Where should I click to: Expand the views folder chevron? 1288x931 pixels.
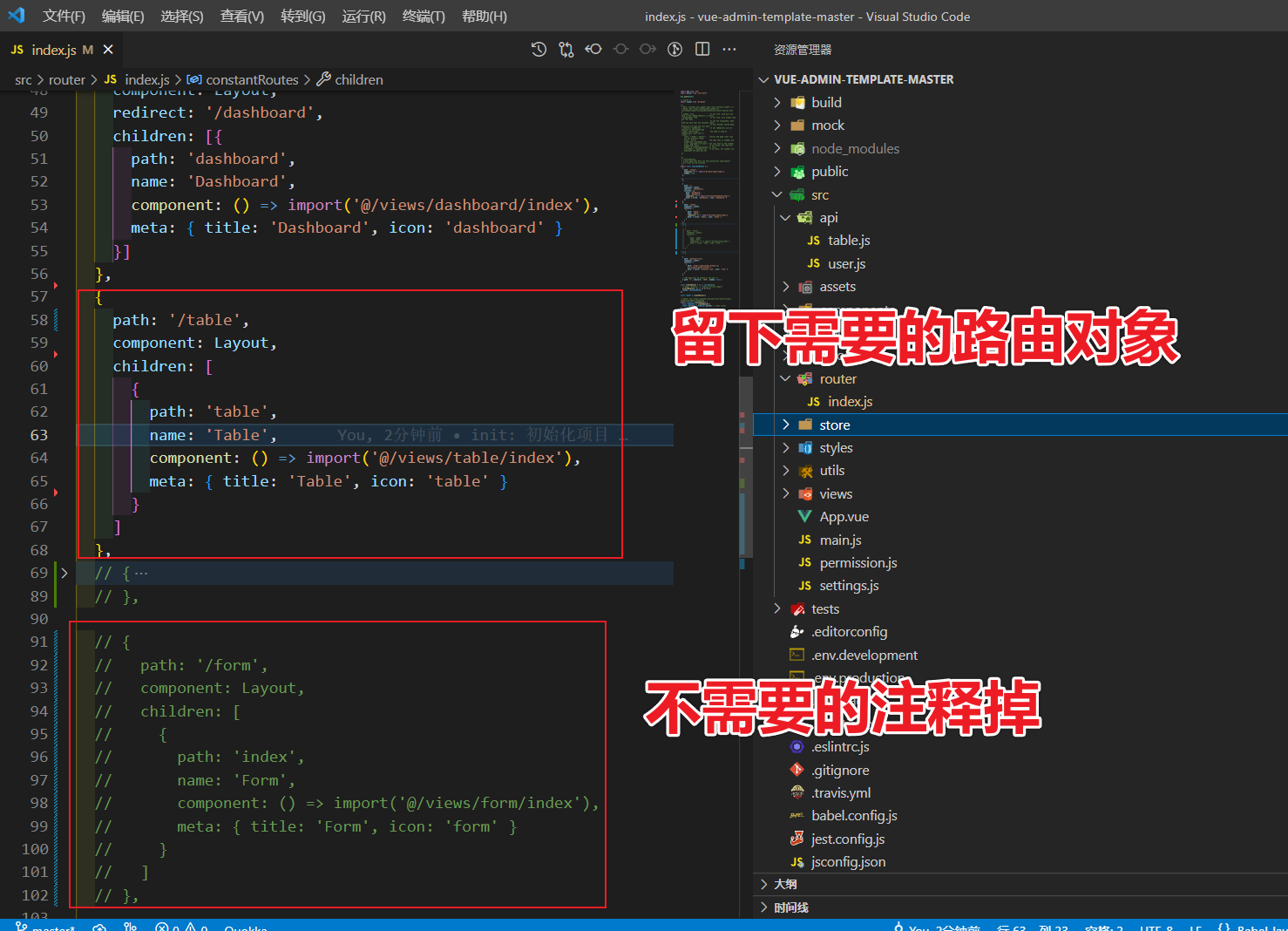[x=785, y=493]
